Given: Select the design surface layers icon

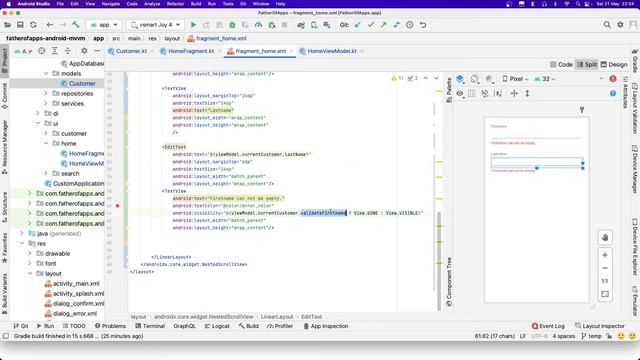Looking at the screenshot, I should point(460,79).
